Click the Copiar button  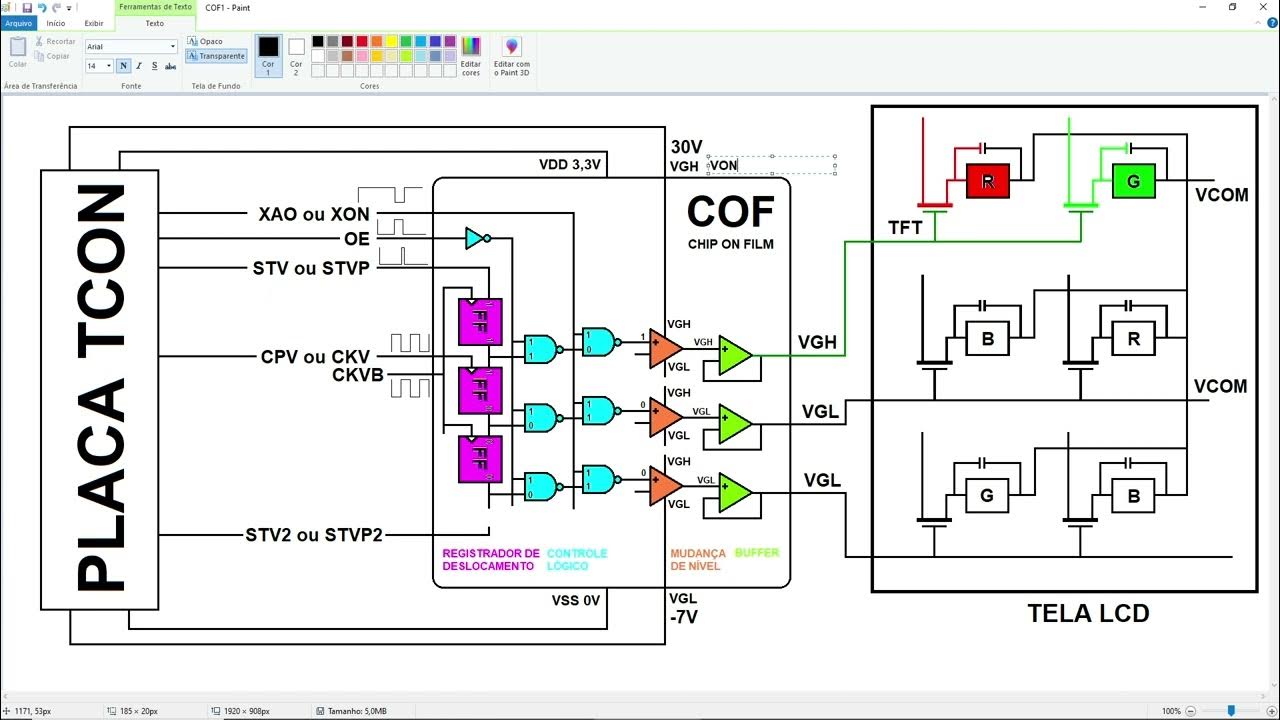pos(52,56)
